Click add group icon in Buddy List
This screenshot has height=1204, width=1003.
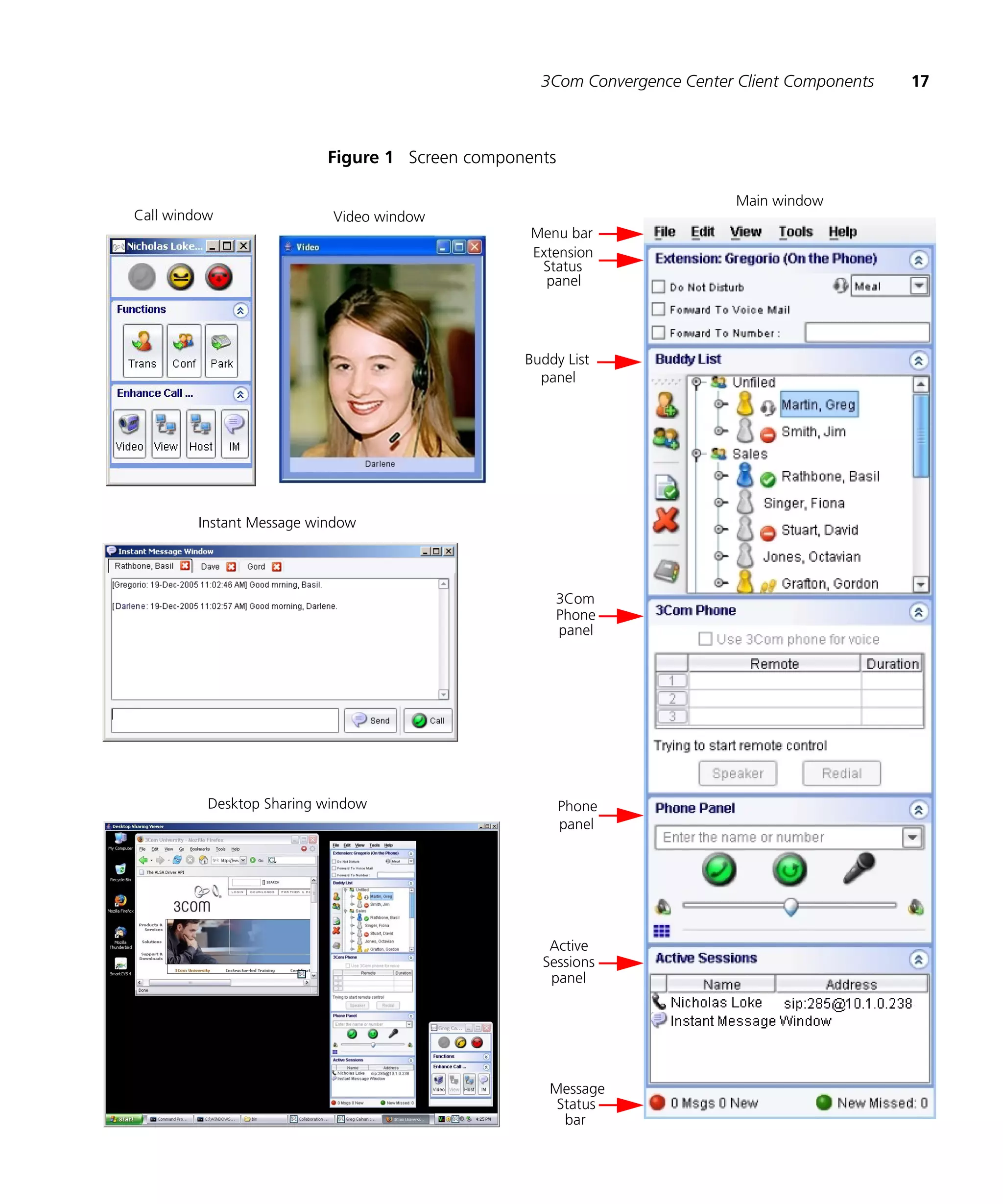(666, 438)
